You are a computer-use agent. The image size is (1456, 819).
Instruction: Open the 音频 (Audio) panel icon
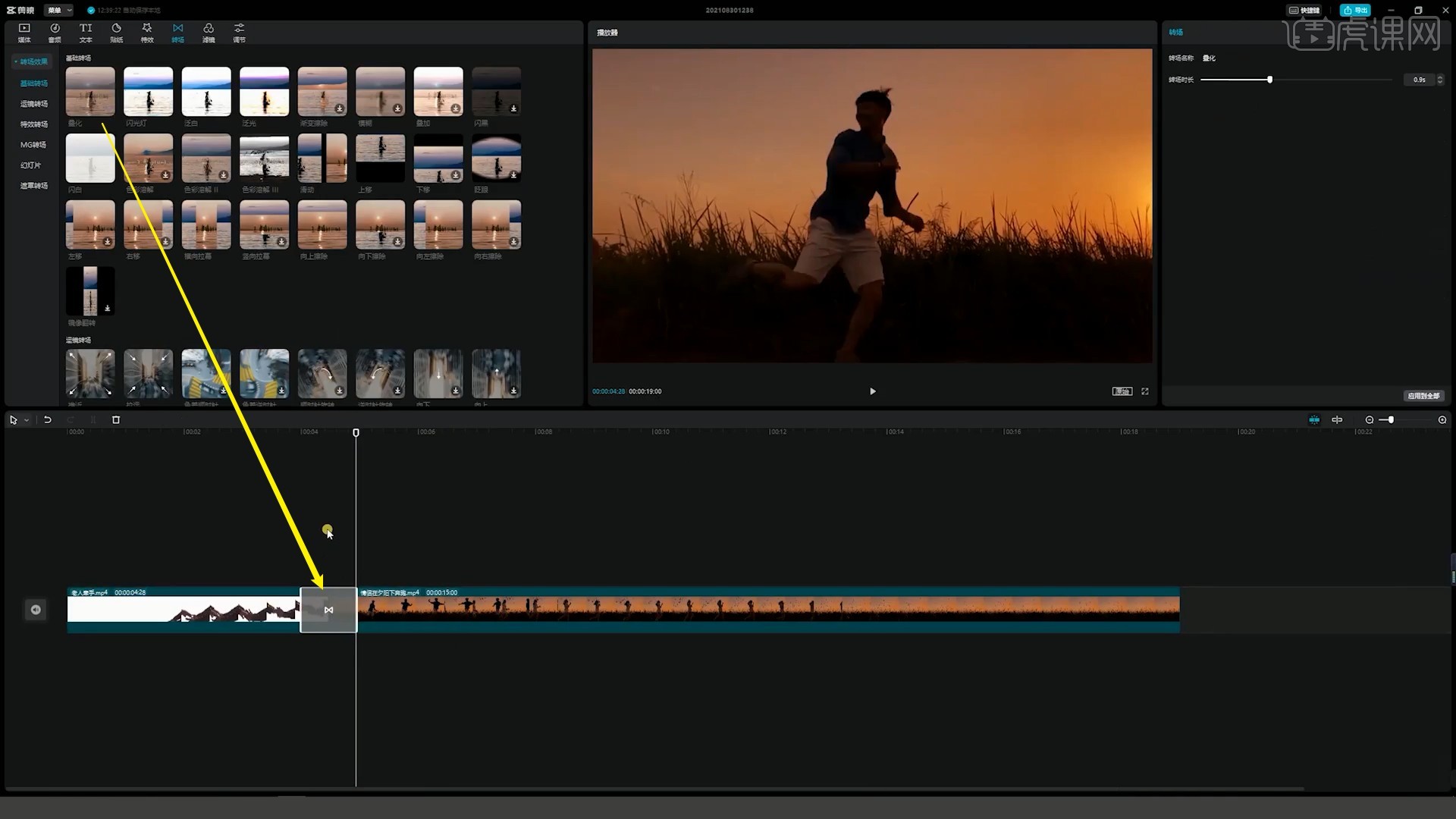[55, 32]
